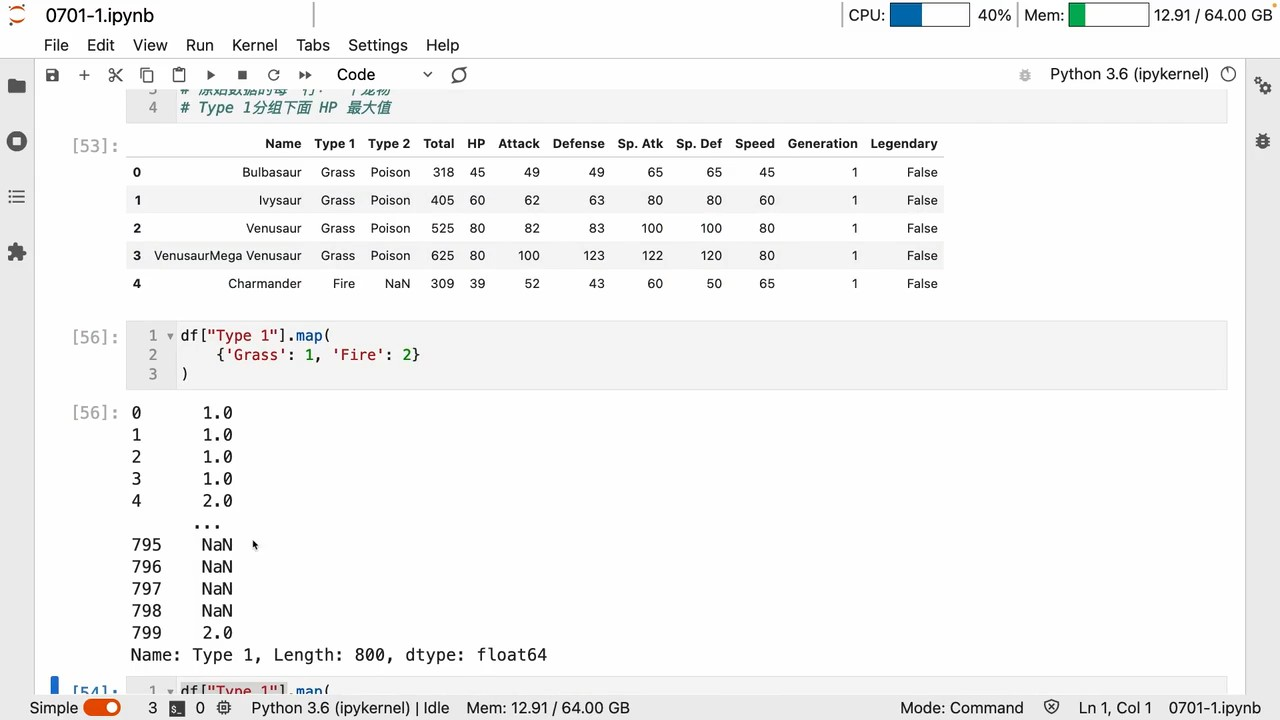Click the Sp. Atk column header
Screen dimensions: 1280x720
(640, 144)
